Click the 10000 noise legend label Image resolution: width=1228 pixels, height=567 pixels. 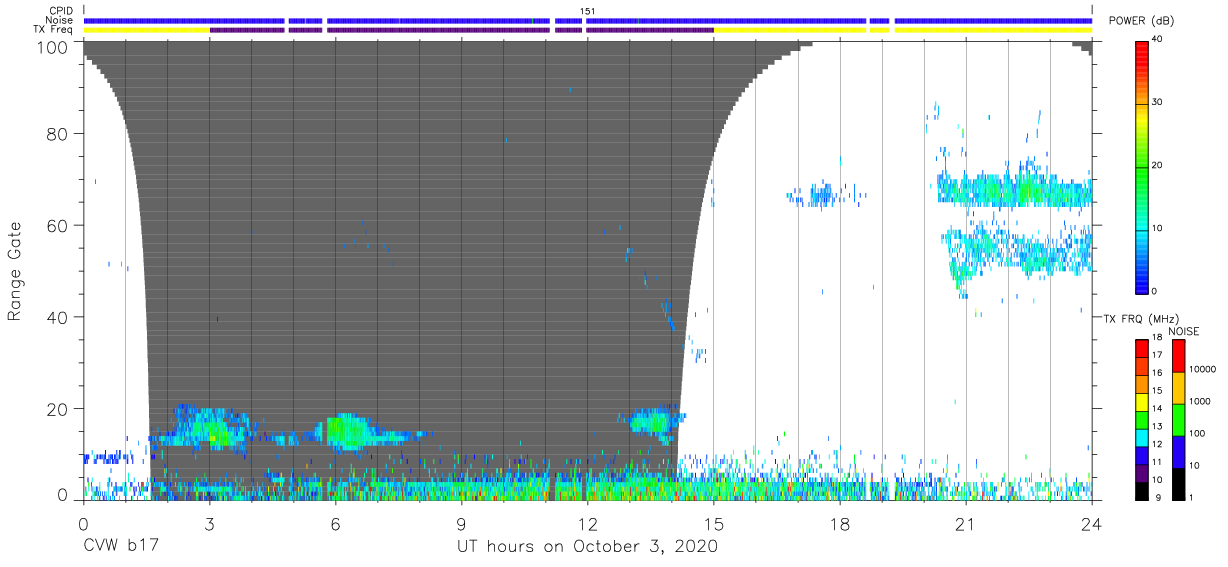1204,370
